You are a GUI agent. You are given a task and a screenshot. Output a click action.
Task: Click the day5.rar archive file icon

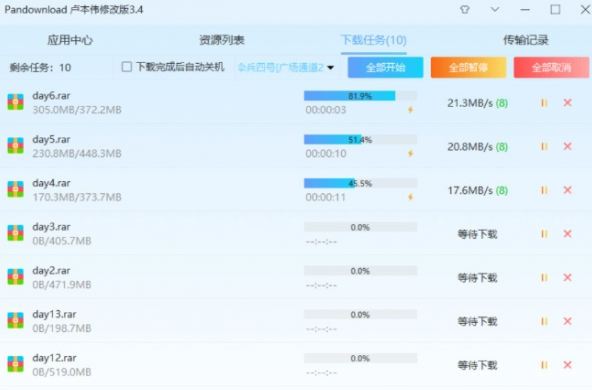click(x=15, y=146)
